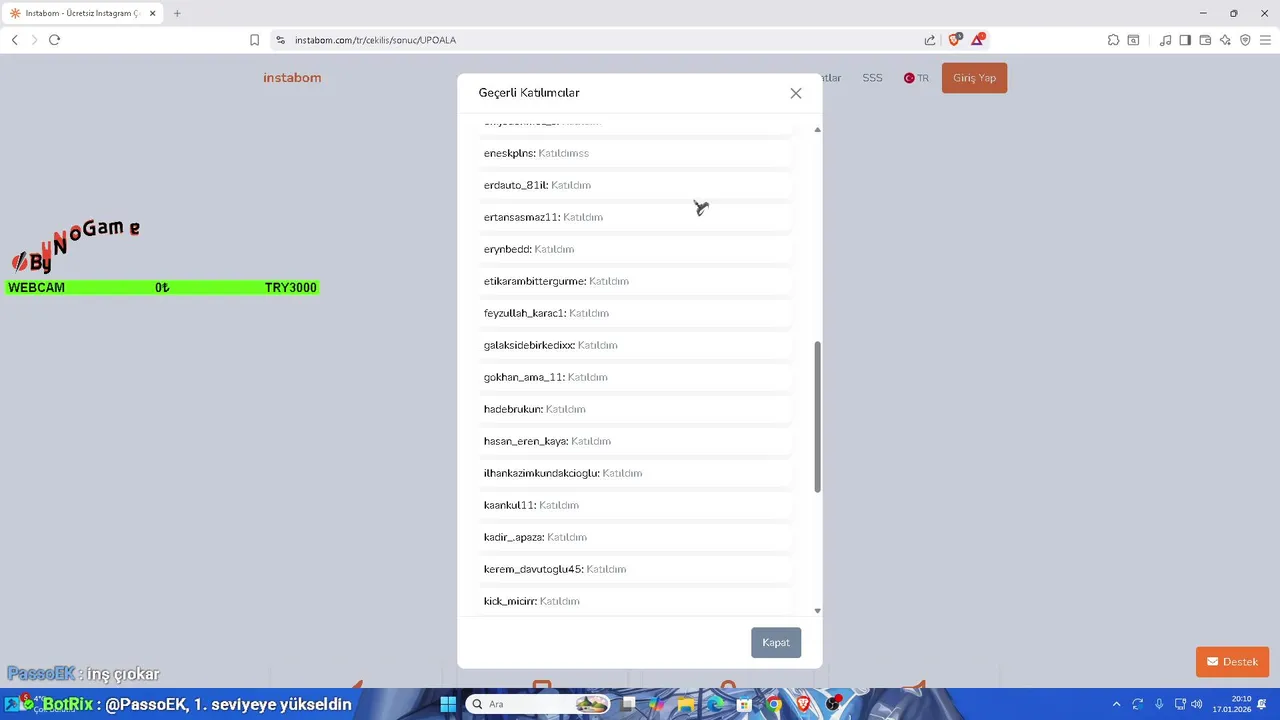Open the tab search icon
Image resolution: width=1280 pixels, height=720 pixels.
pos(1133,40)
